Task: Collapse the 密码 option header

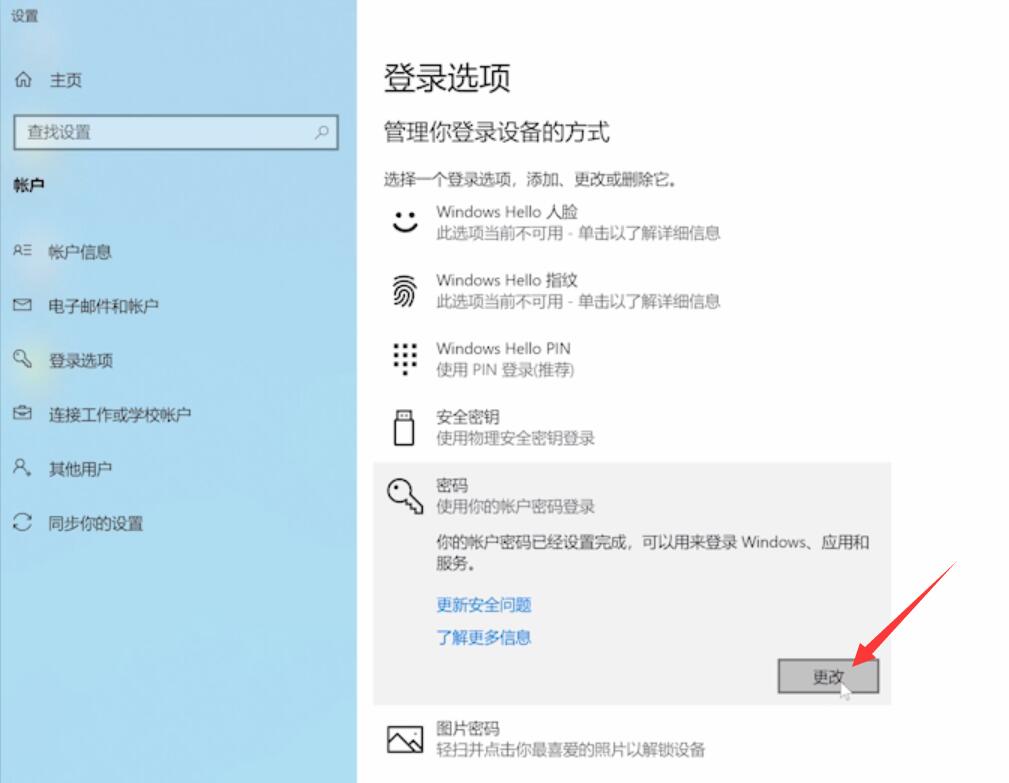Action: (632, 495)
